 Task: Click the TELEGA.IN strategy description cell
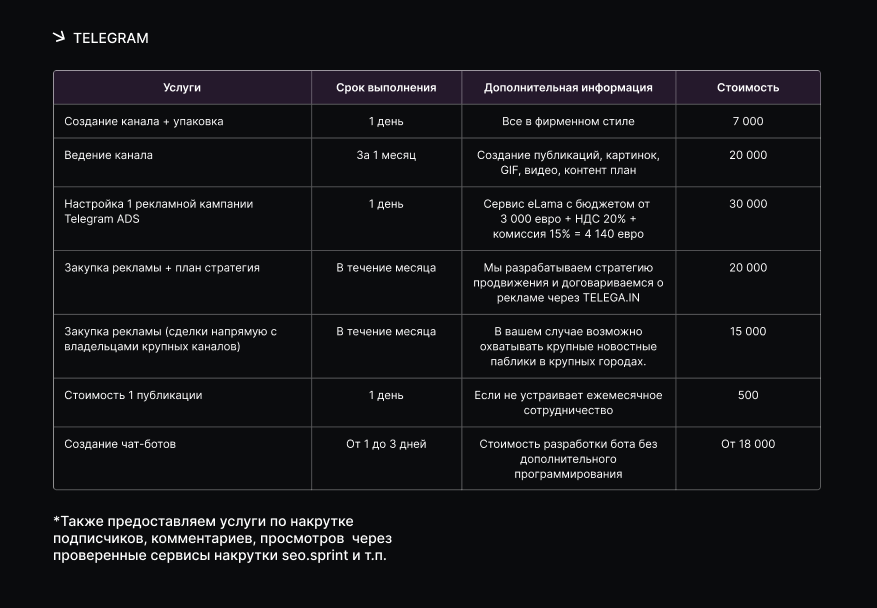(568, 282)
